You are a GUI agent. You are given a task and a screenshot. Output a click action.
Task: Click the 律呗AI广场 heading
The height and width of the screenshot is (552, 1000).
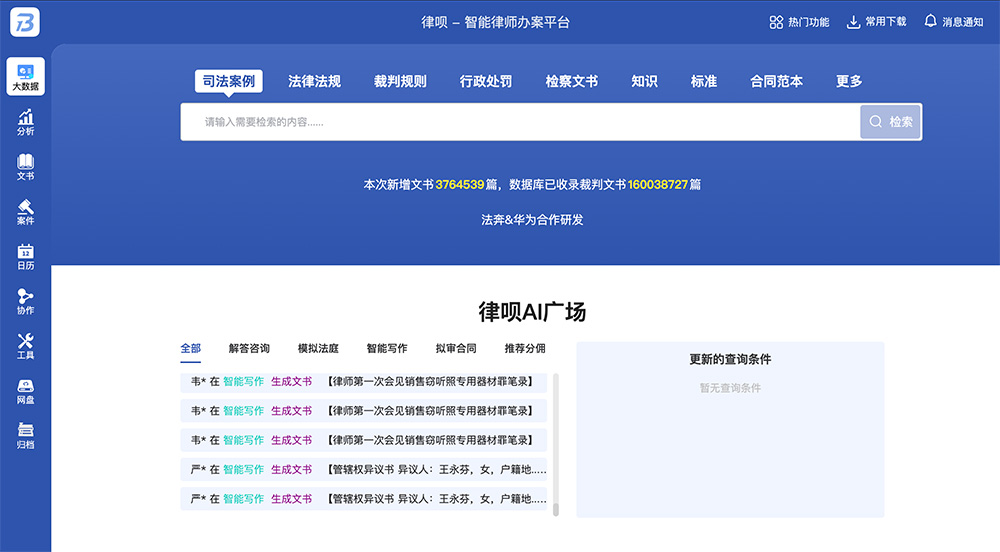(532, 312)
